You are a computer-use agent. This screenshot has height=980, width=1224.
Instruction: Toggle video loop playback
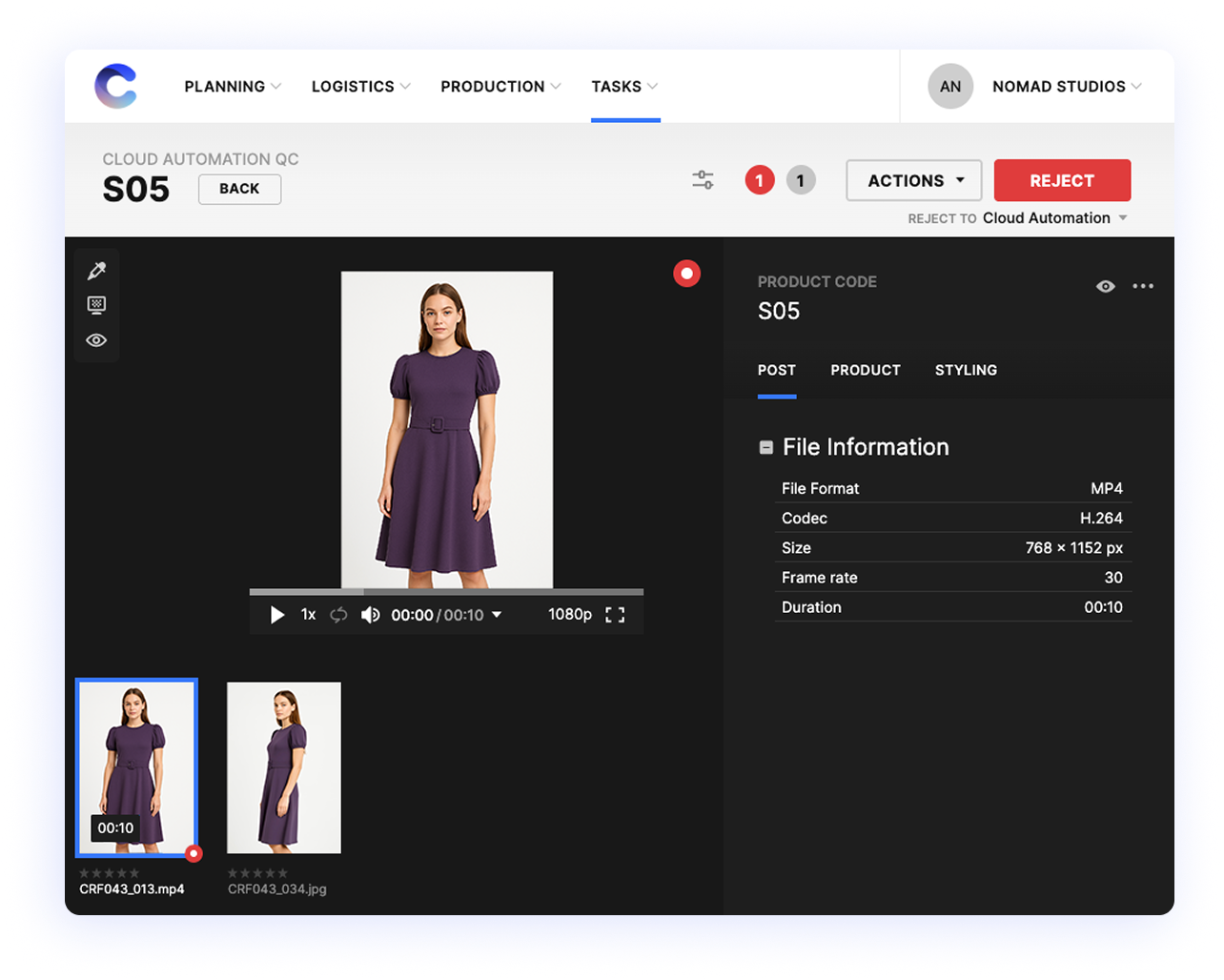(338, 615)
